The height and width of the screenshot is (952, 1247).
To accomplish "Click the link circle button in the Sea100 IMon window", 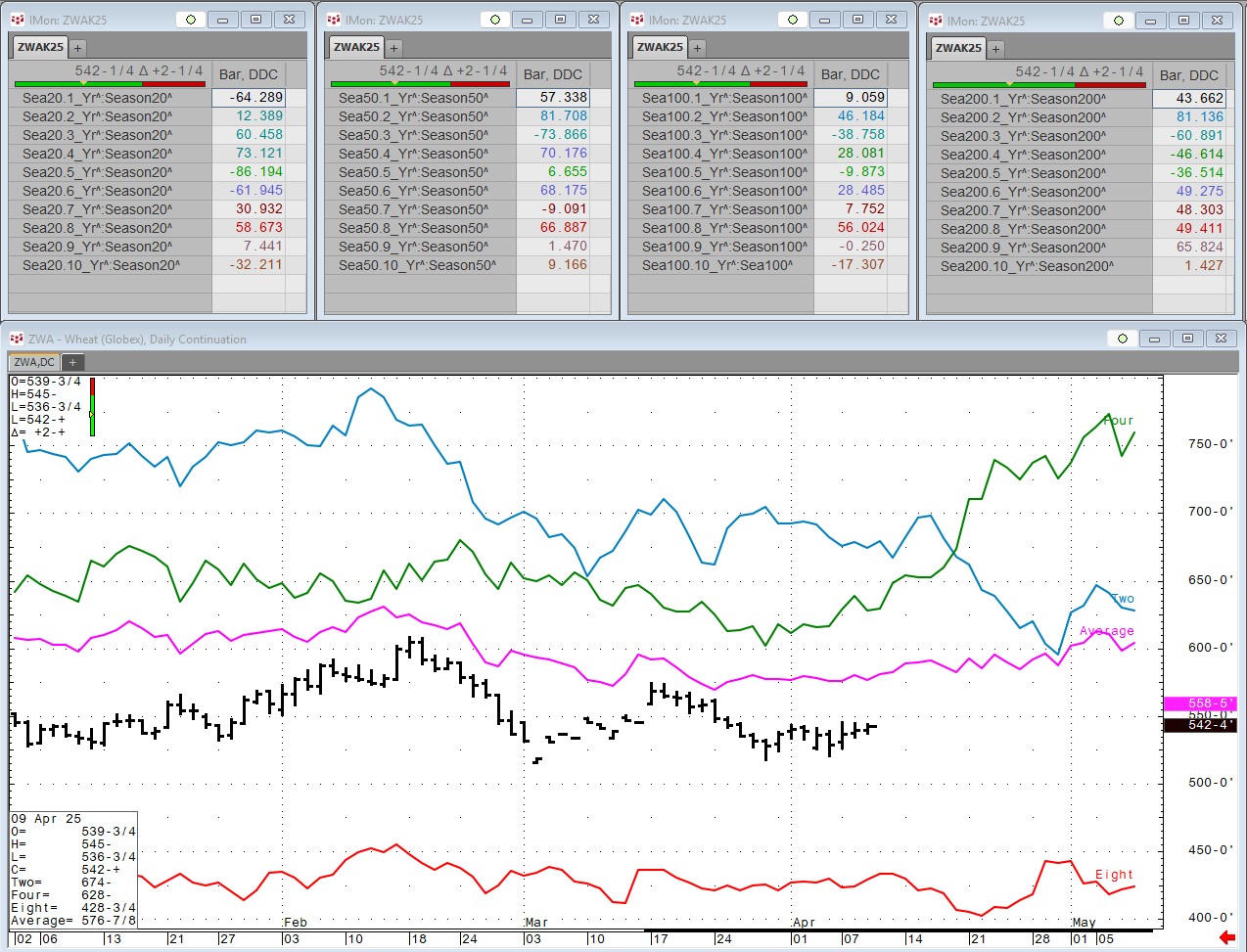I will tap(793, 20).
